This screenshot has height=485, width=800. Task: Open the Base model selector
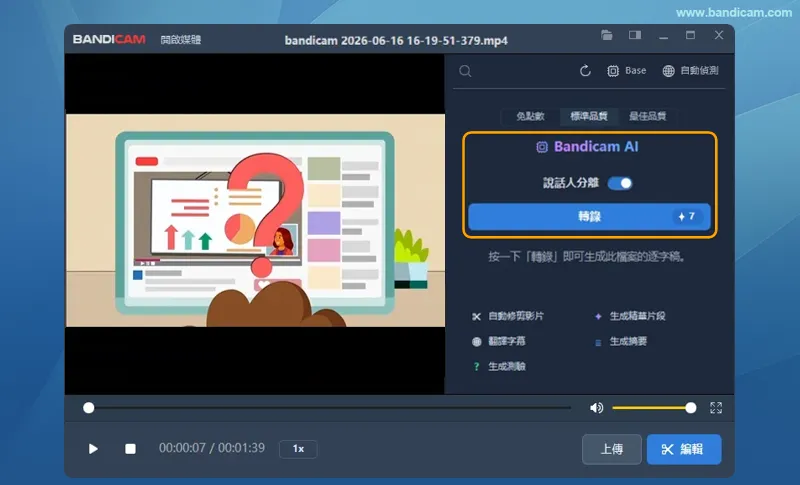(x=627, y=71)
